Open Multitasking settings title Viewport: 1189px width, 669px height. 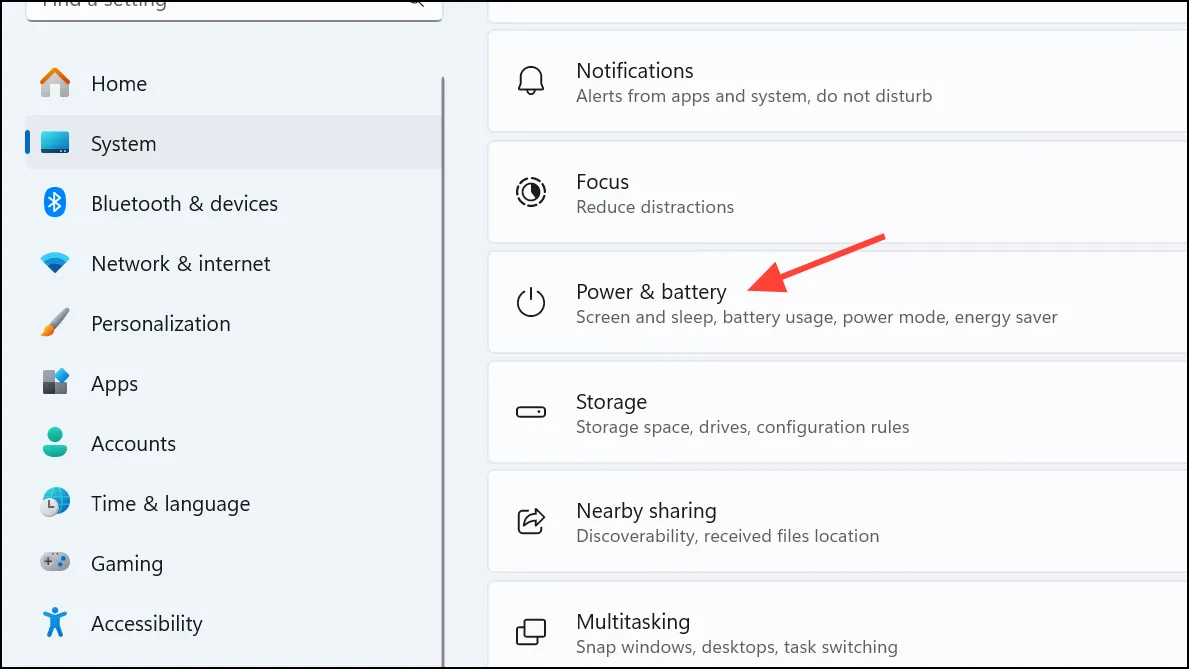point(633,622)
